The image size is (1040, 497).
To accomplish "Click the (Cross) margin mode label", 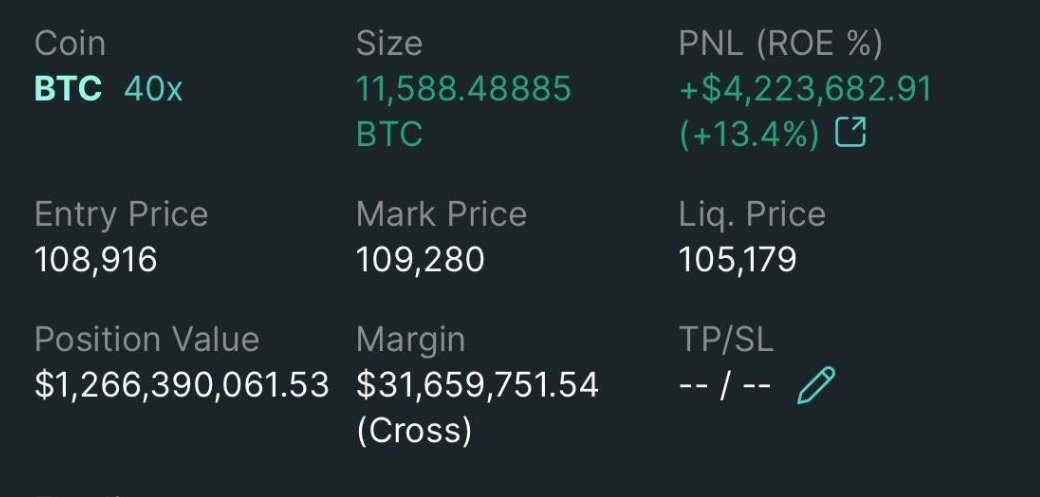I will pos(413,429).
